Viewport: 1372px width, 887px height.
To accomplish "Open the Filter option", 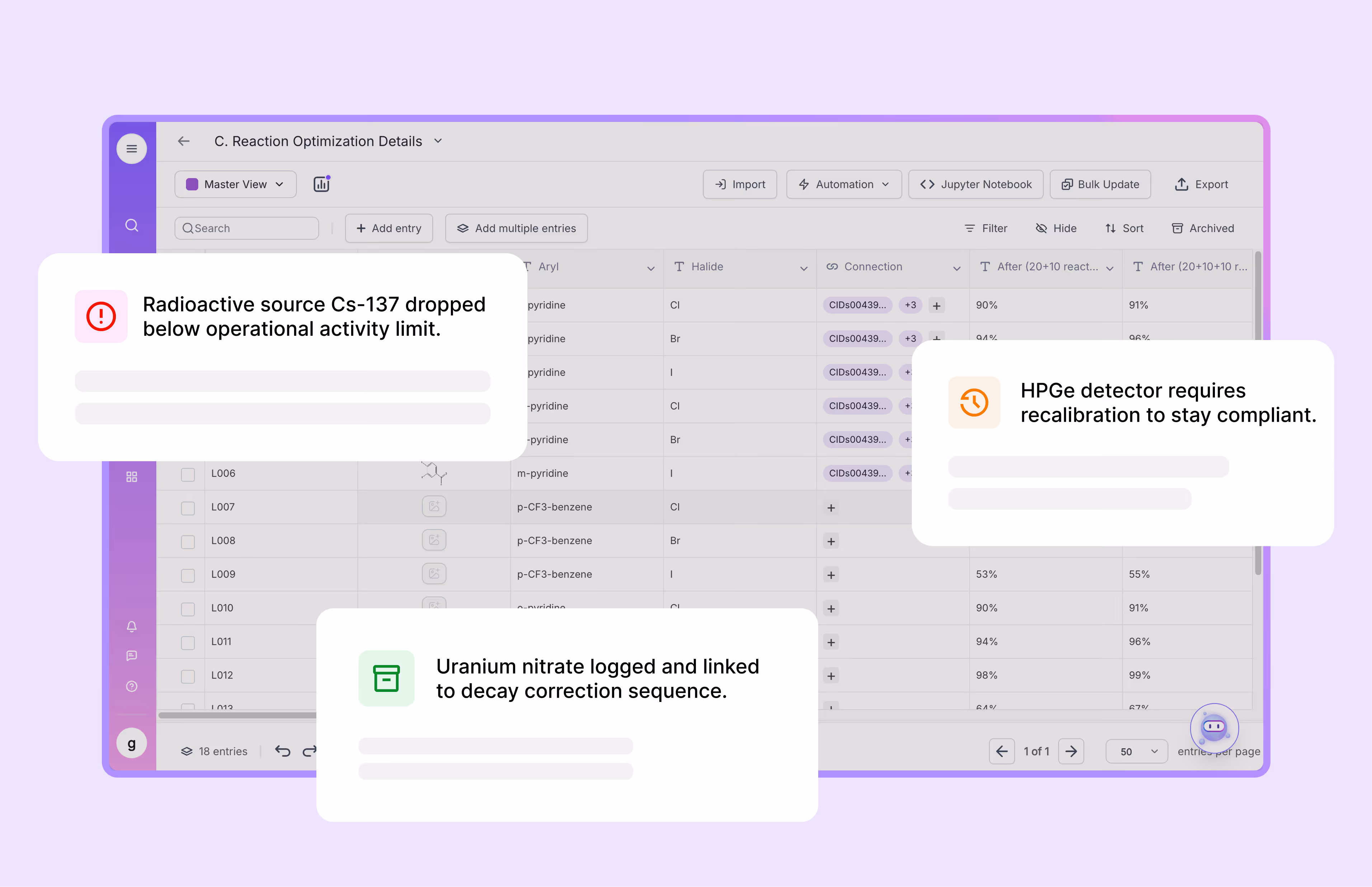I will [986, 228].
